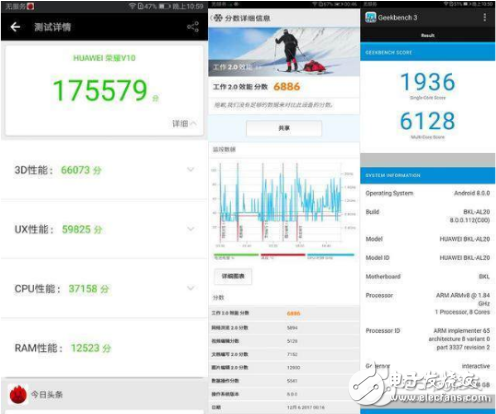Collapse the 详细 details chevron
The width and height of the screenshot is (496, 414).
(193, 124)
